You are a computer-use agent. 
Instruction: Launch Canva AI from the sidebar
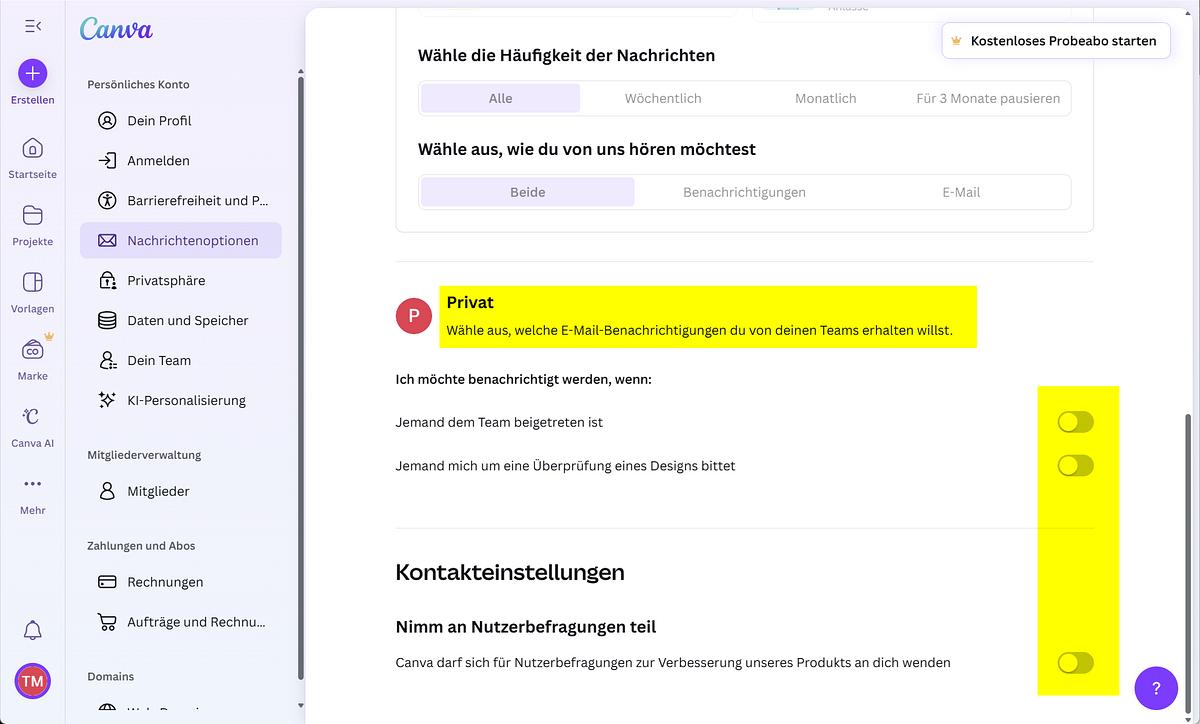click(32, 417)
